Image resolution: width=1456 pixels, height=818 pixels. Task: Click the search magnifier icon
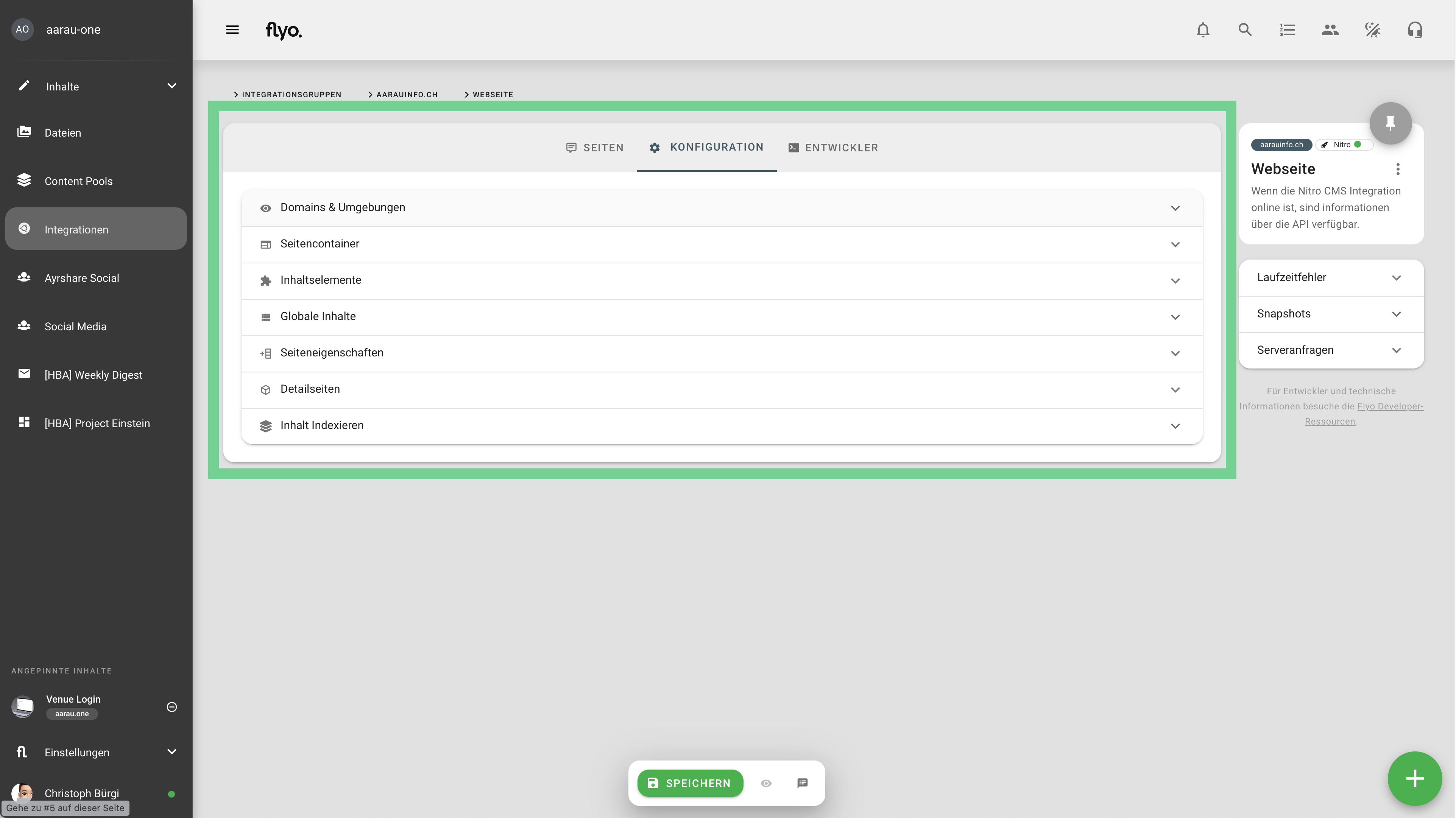pyautogui.click(x=1245, y=30)
